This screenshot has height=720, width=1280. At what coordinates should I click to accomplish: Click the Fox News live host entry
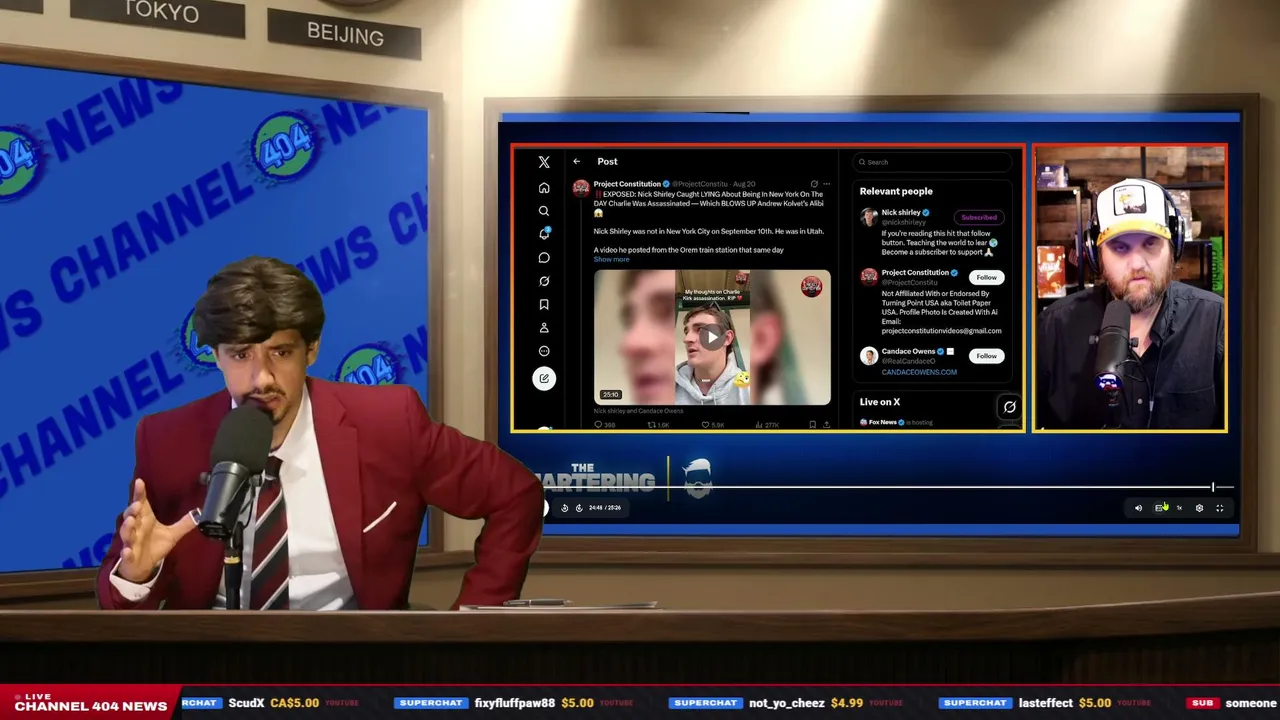point(895,423)
